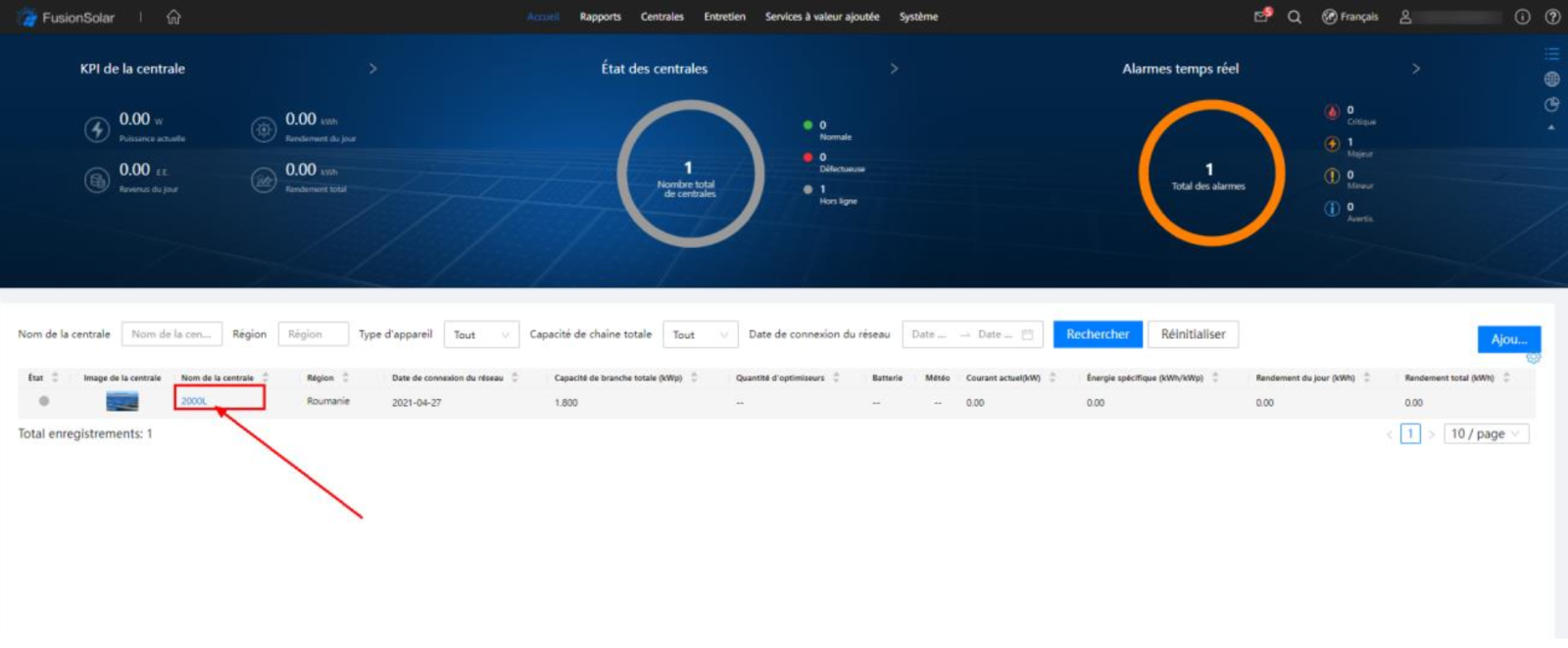Click the Réinitialiser button

[1193, 334]
